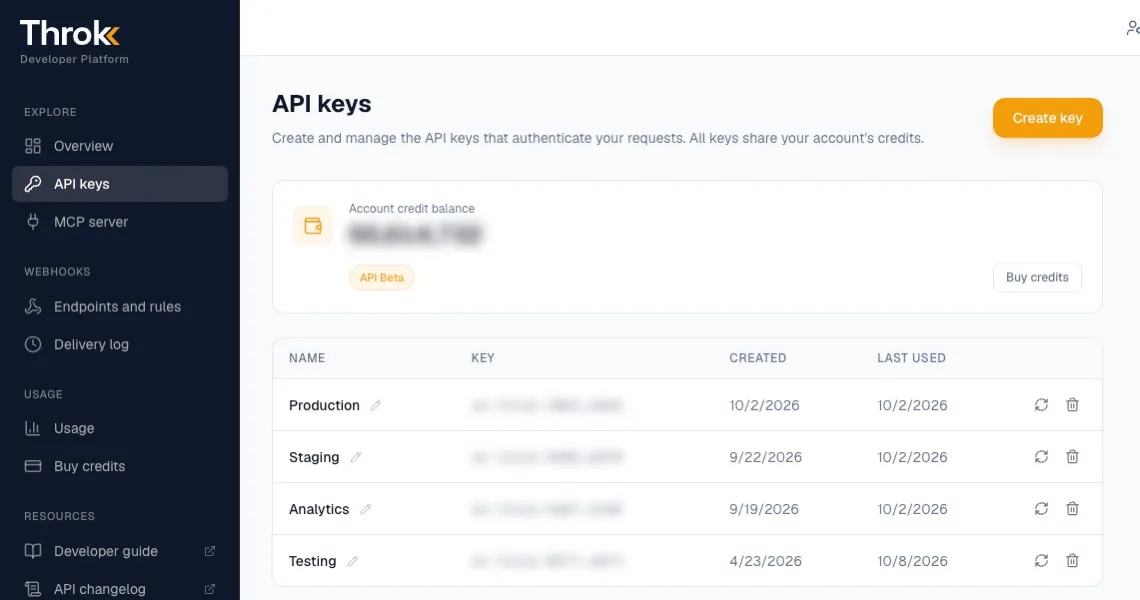
Task: Click the scroll icon for API changelog
Action: point(33,589)
